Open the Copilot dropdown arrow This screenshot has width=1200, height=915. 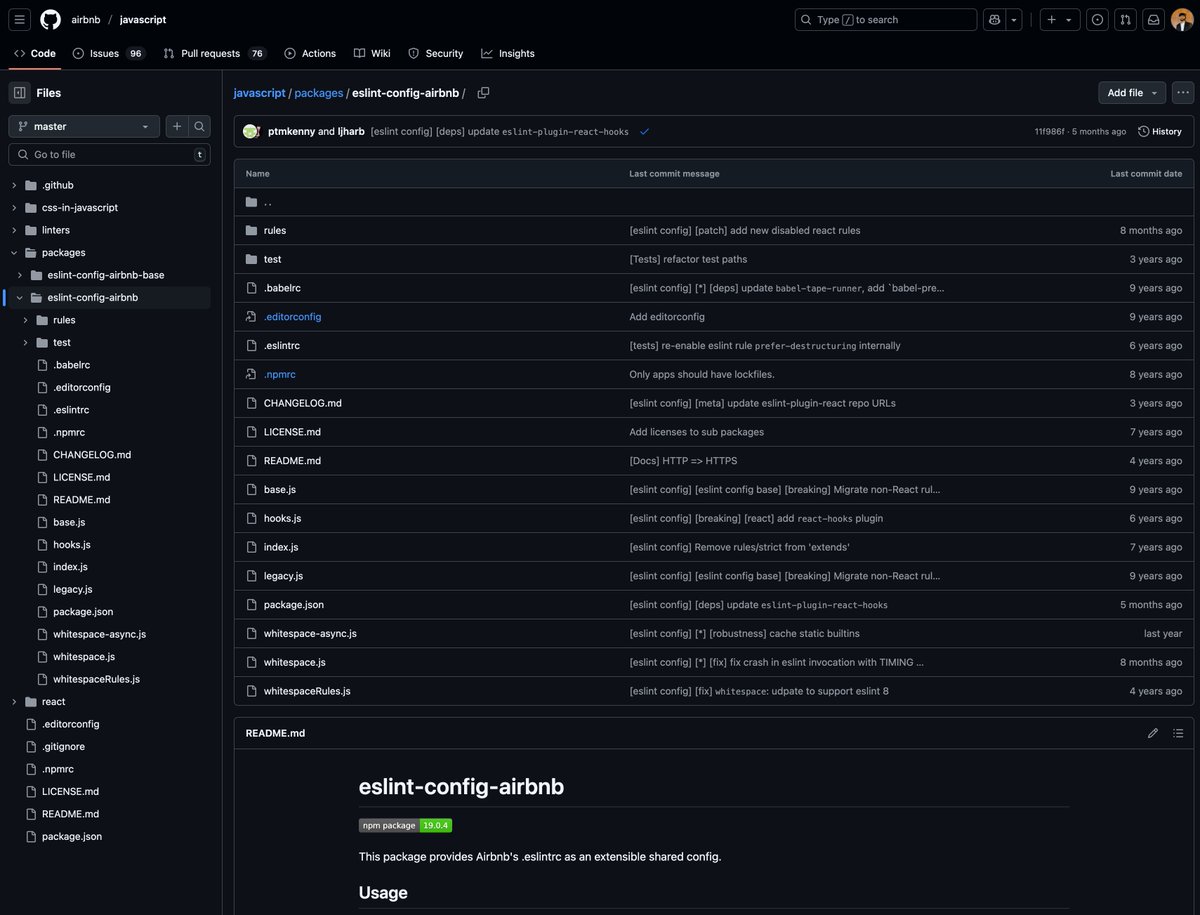tap(1014, 19)
